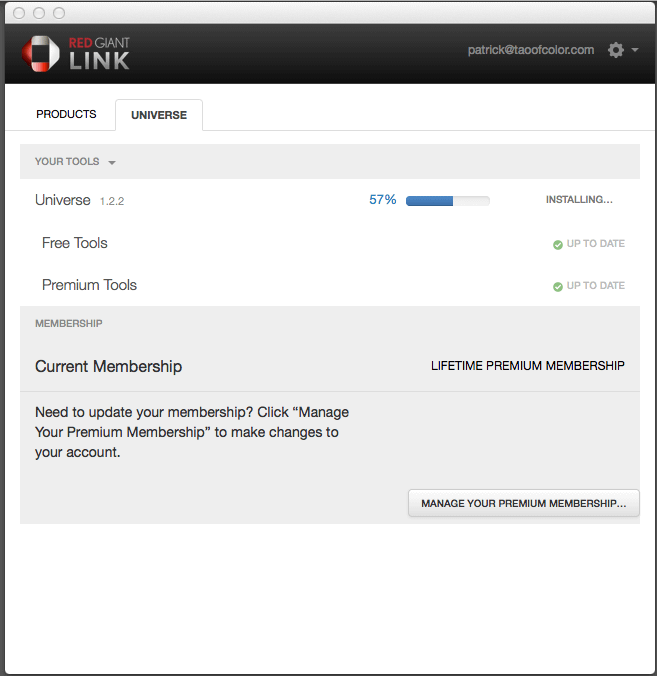Open the settings gear menu
657x676 pixels.
(x=616, y=50)
